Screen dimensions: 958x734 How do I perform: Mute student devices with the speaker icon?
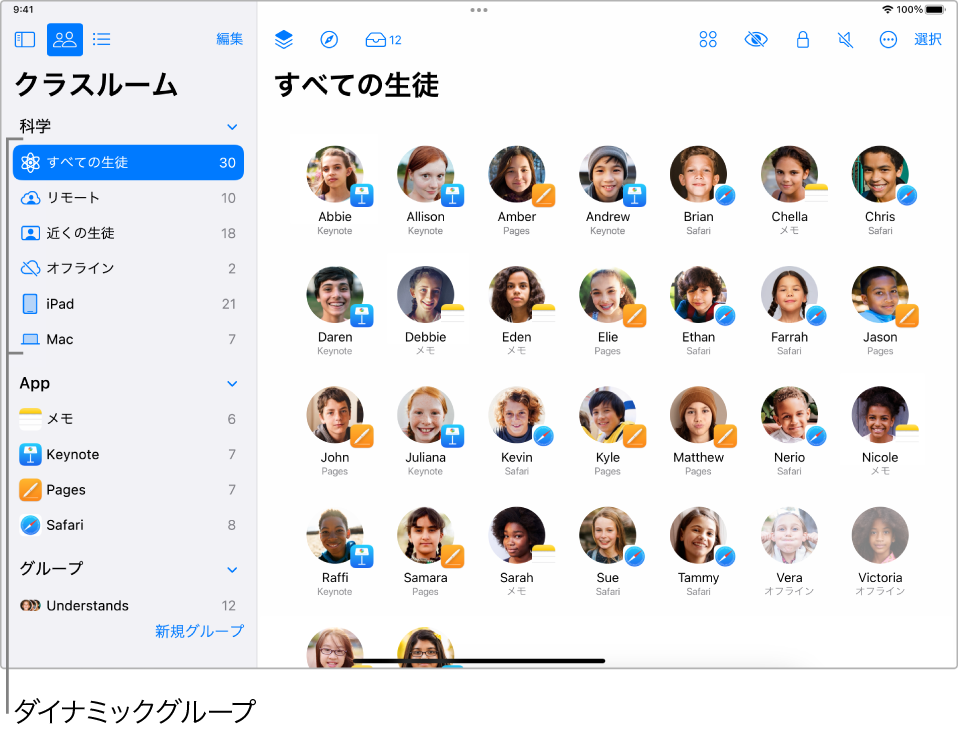845,39
